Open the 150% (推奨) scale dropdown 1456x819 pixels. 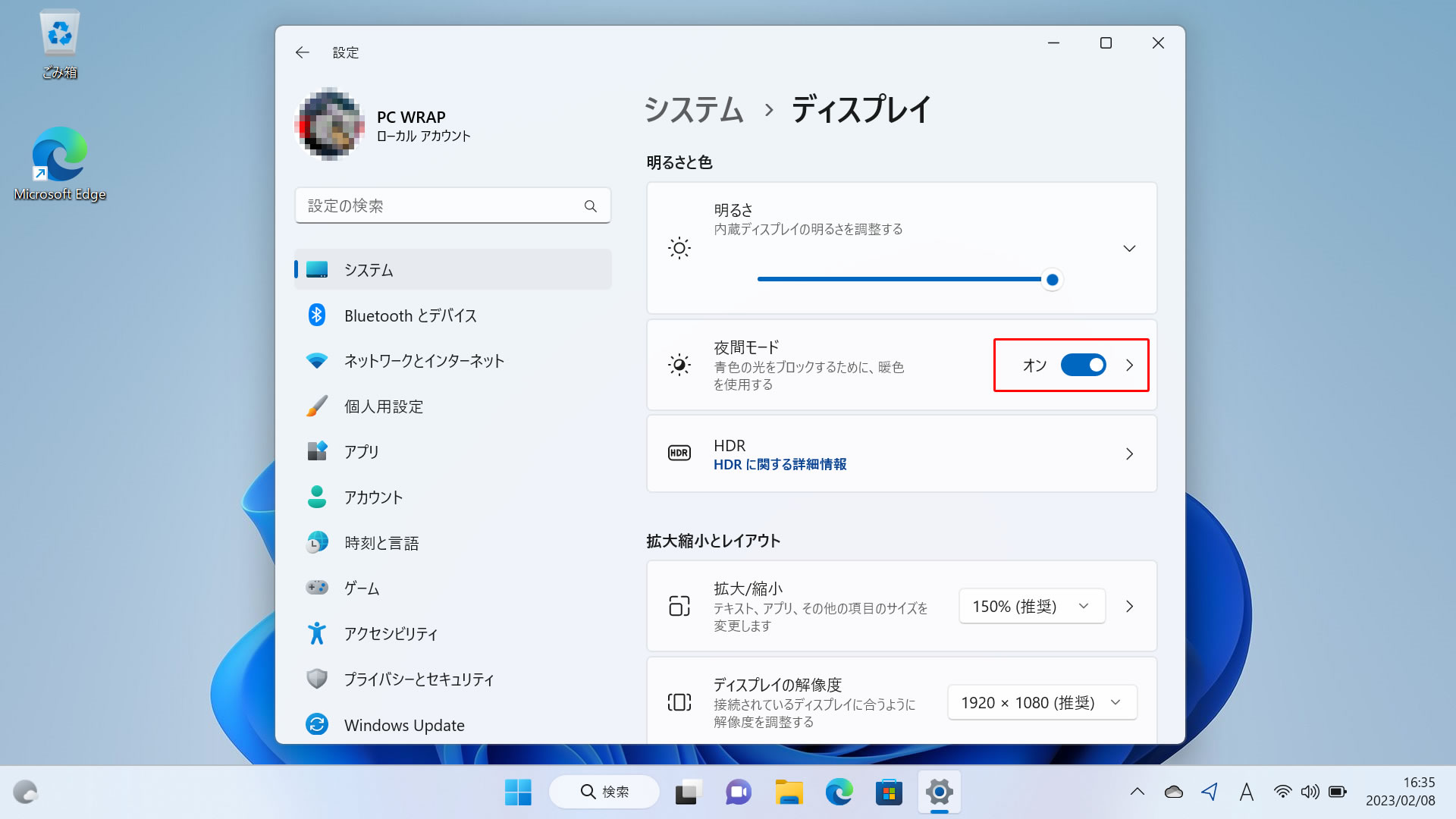(1031, 607)
